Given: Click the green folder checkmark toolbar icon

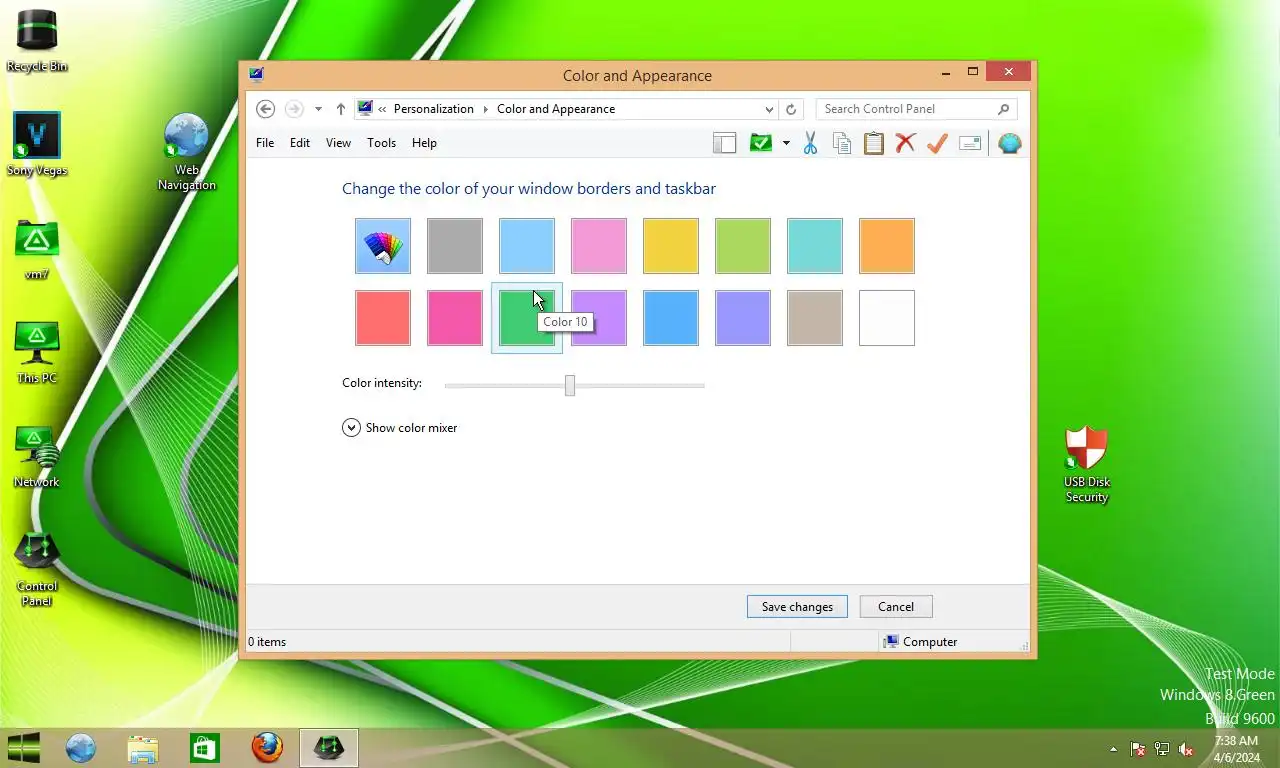Looking at the screenshot, I should [761, 143].
